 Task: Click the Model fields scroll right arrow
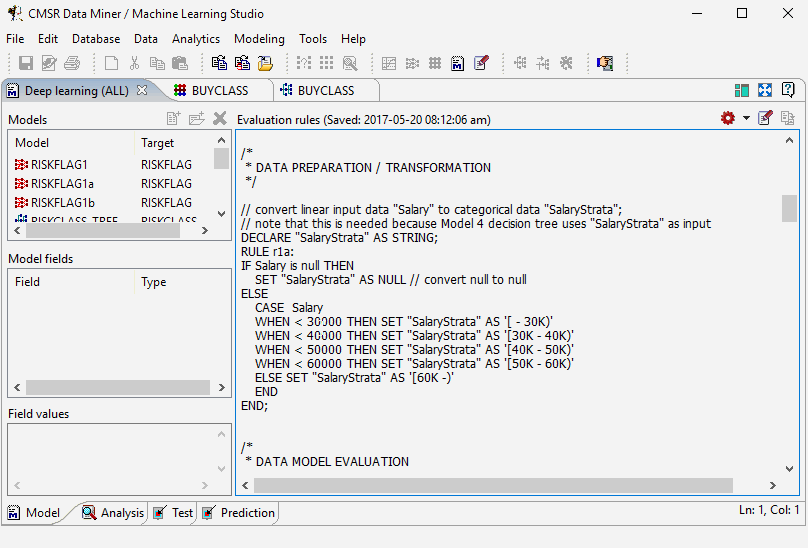point(222,387)
